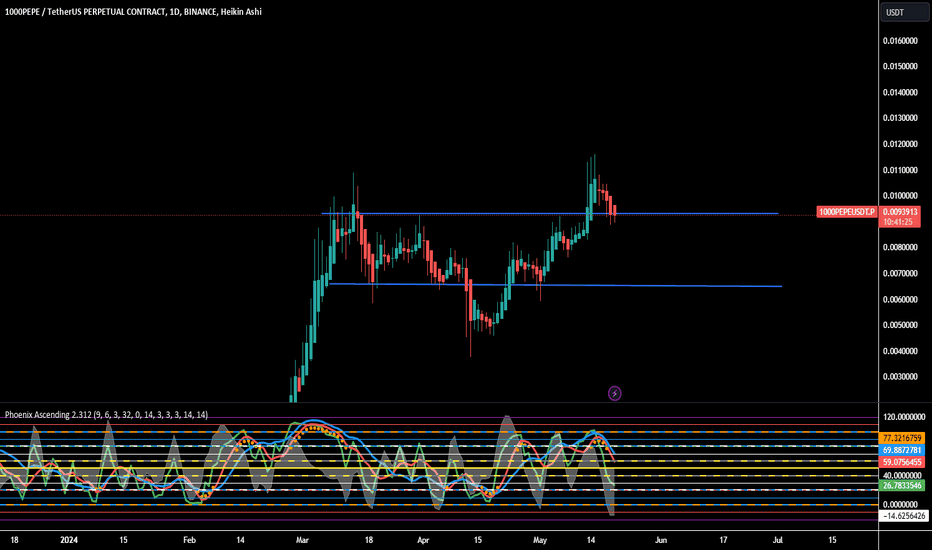Click the green indicator value 26.7833546

902,486
